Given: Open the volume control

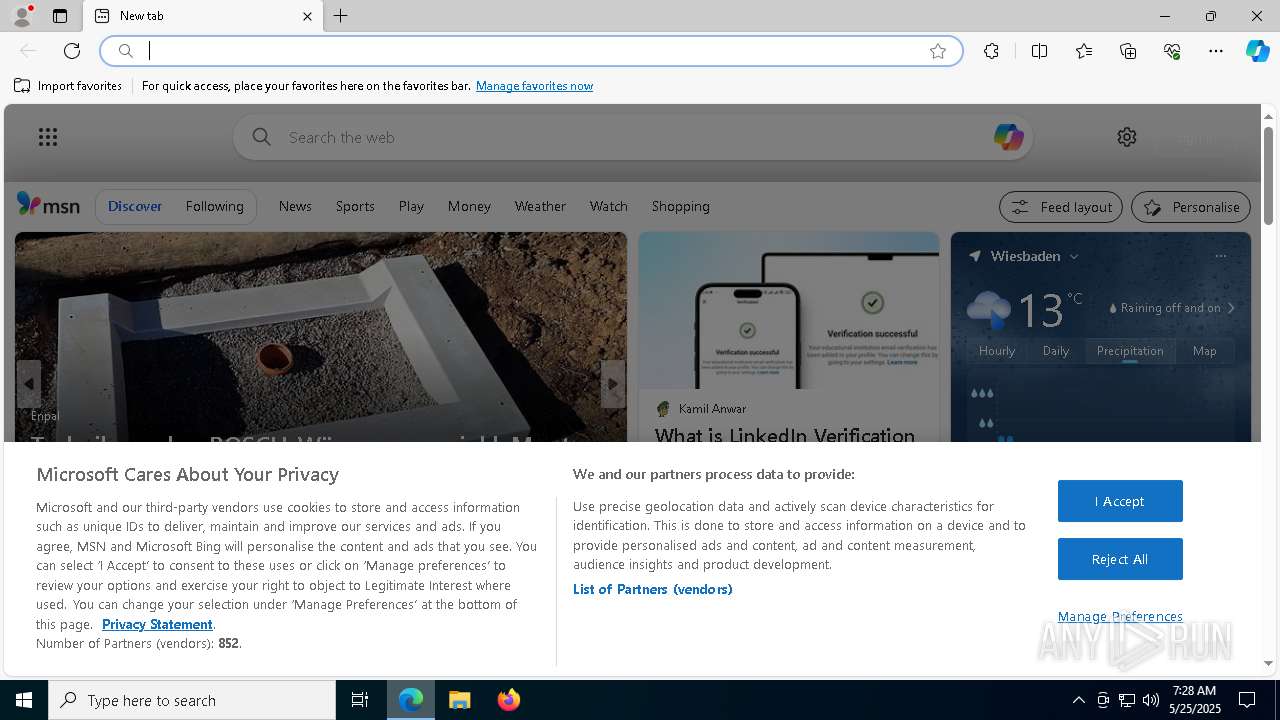Looking at the screenshot, I should (1151, 700).
